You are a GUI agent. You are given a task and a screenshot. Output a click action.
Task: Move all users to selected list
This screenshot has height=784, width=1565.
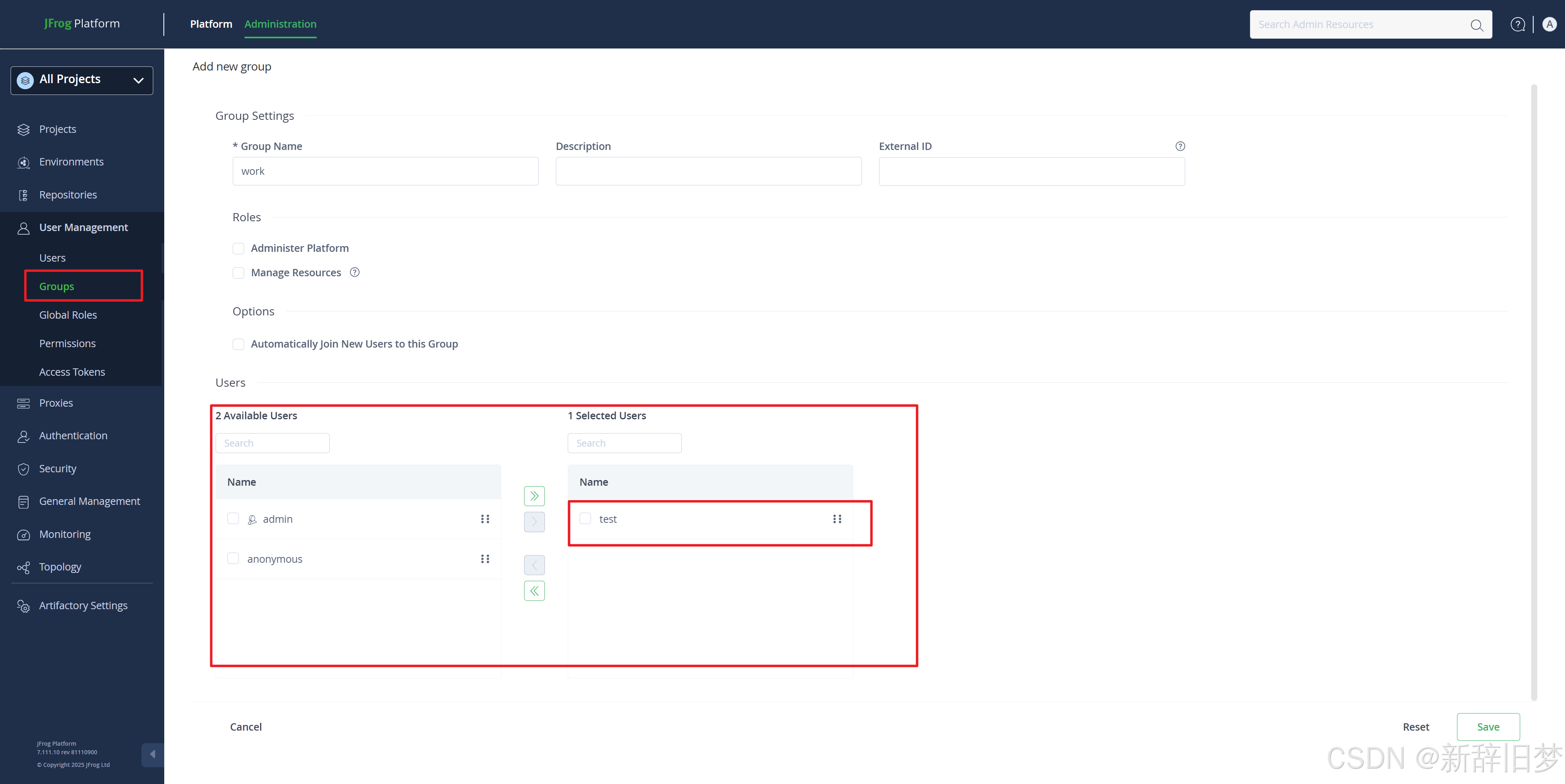click(x=534, y=496)
